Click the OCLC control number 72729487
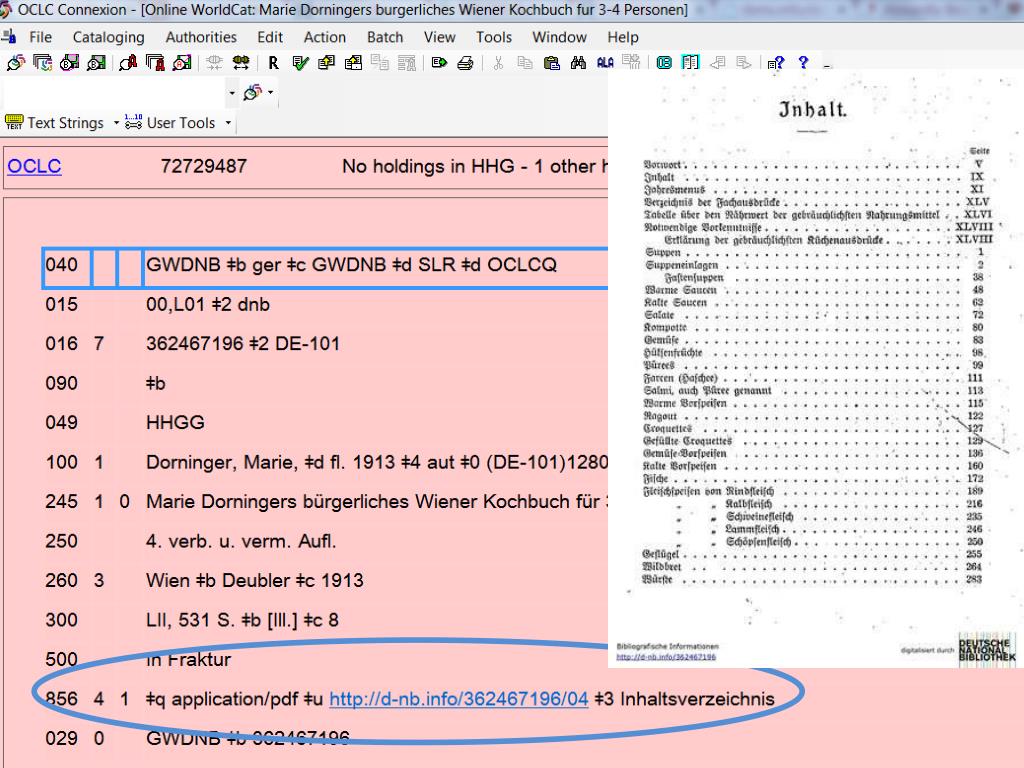Screen dimensions: 1024x768 pyautogui.click(x=204, y=166)
